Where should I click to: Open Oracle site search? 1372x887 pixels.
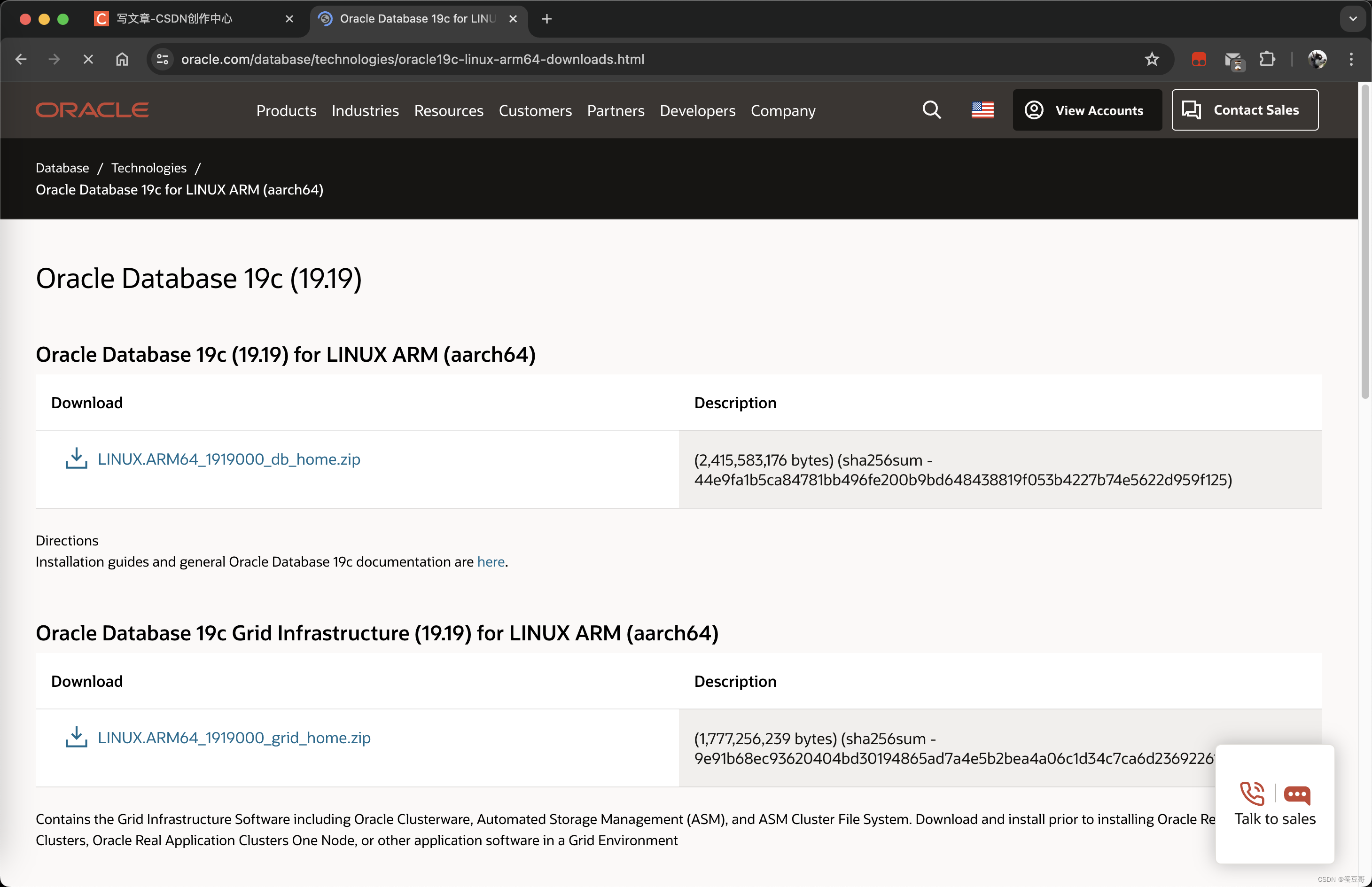point(931,110)
